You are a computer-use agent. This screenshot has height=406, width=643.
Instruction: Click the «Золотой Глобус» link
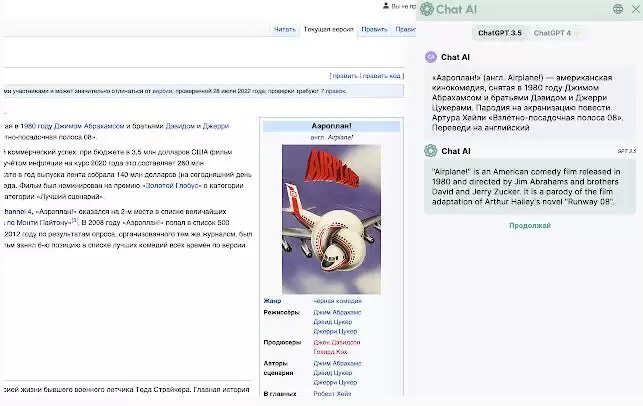point(172,185)
